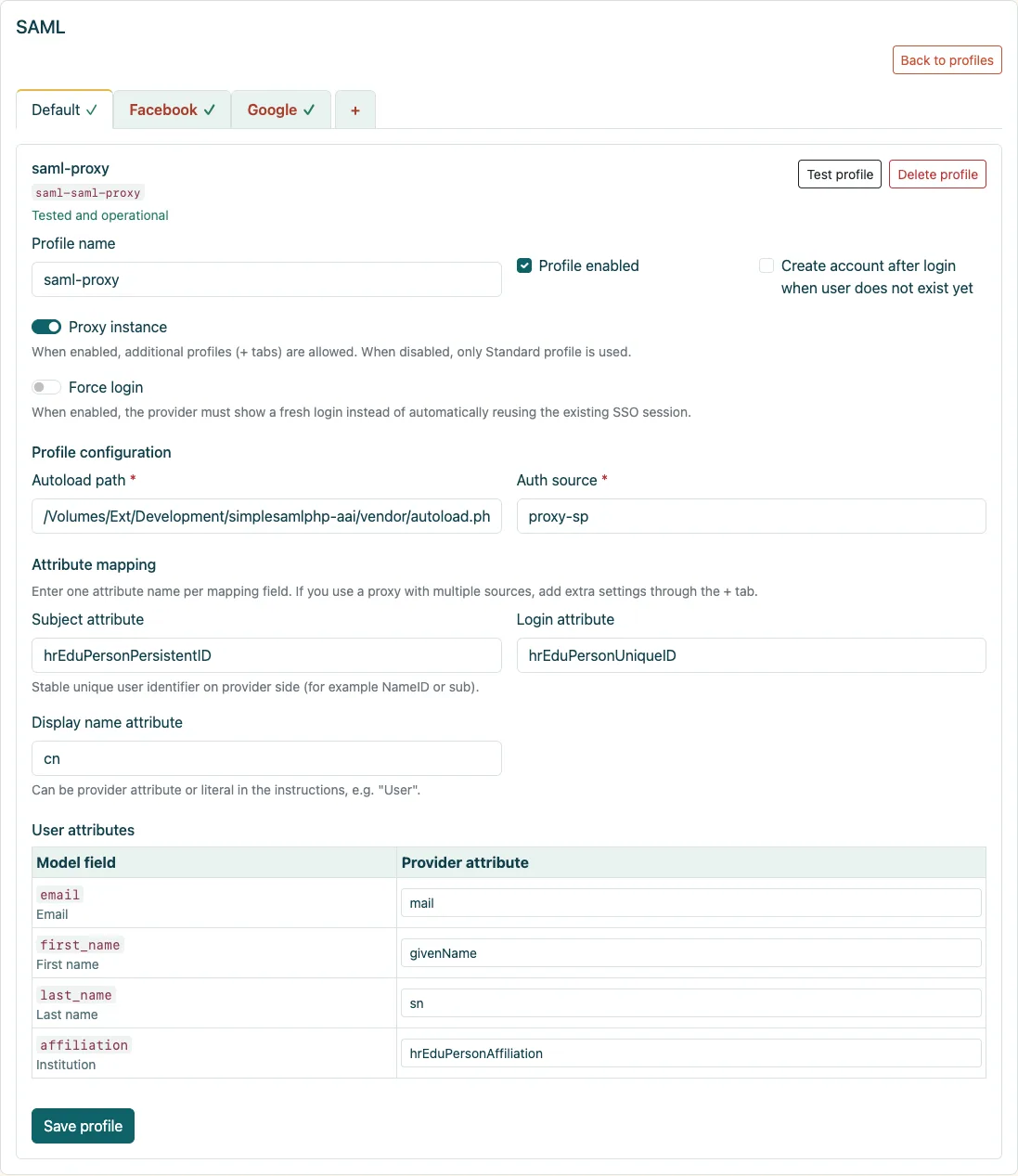Enable Create account after login checkbox
The height and width of the screenshot is (1176, 1018).
(767, 265)
